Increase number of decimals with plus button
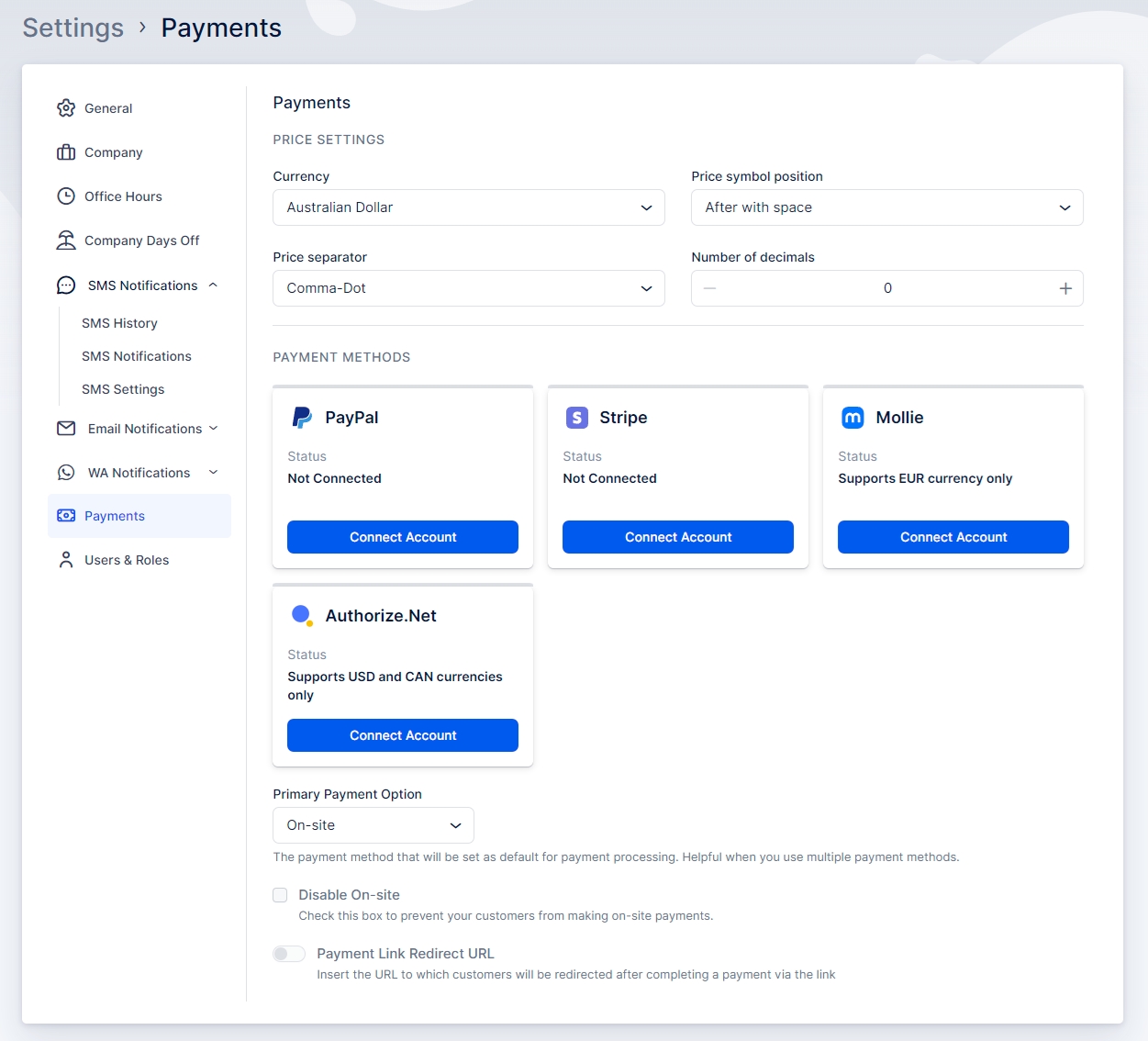The width and height of the screenshot is (1148, 1041). 1065,288
